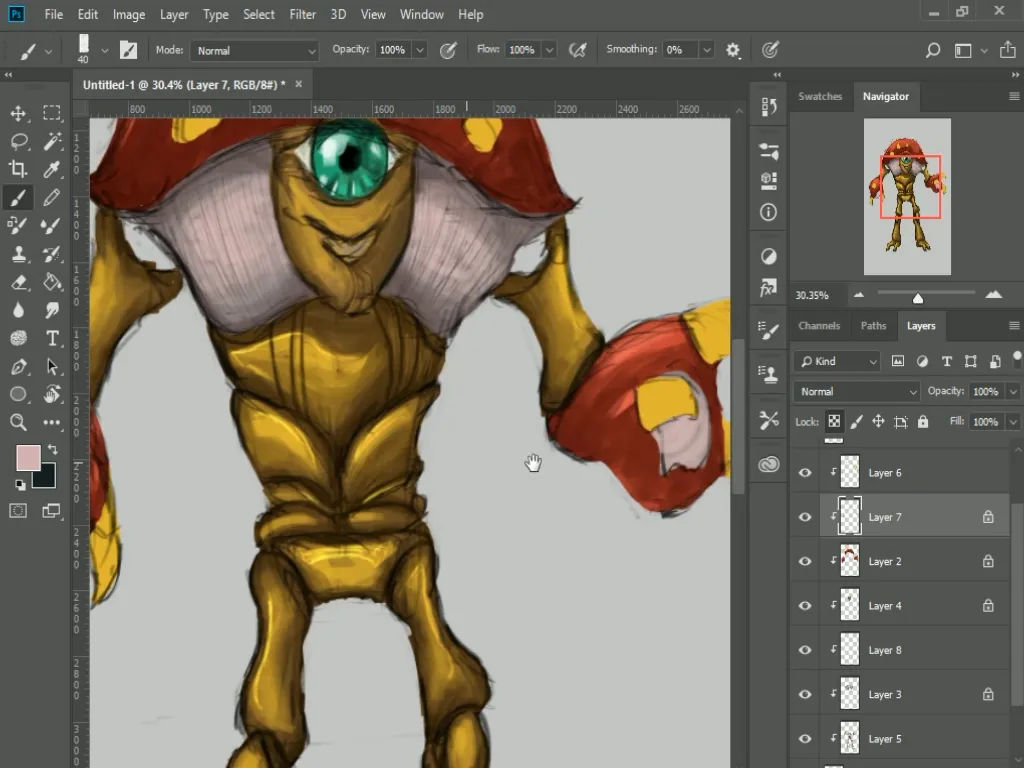Hide Layer 8 visibility eye

pyautogui.click(x=805, y=650)
